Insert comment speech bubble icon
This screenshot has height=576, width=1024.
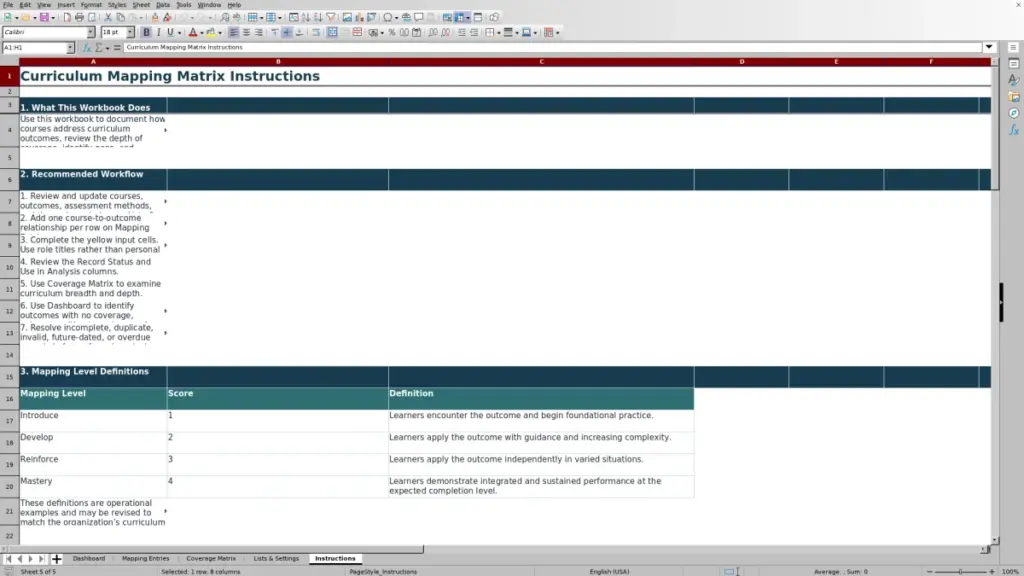point(419,18)
